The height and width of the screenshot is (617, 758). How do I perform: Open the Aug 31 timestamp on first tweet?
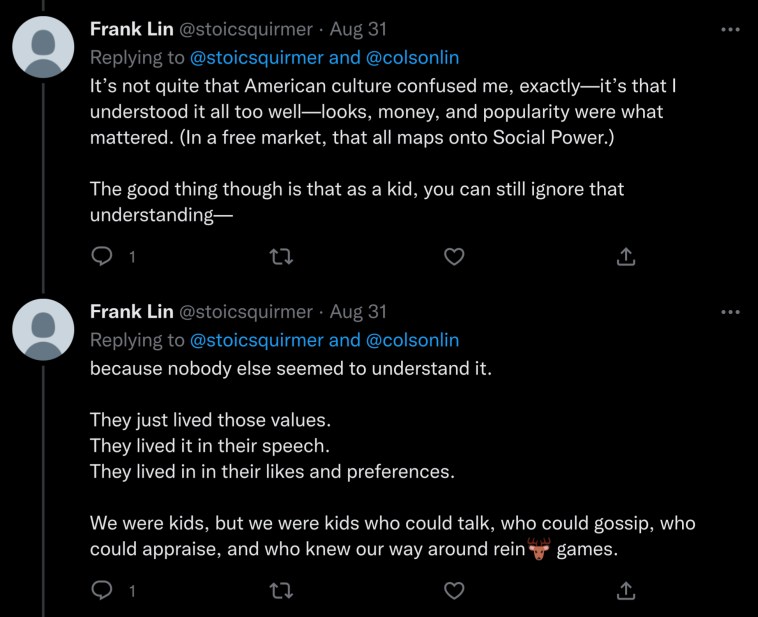click(x=358, y=30)
